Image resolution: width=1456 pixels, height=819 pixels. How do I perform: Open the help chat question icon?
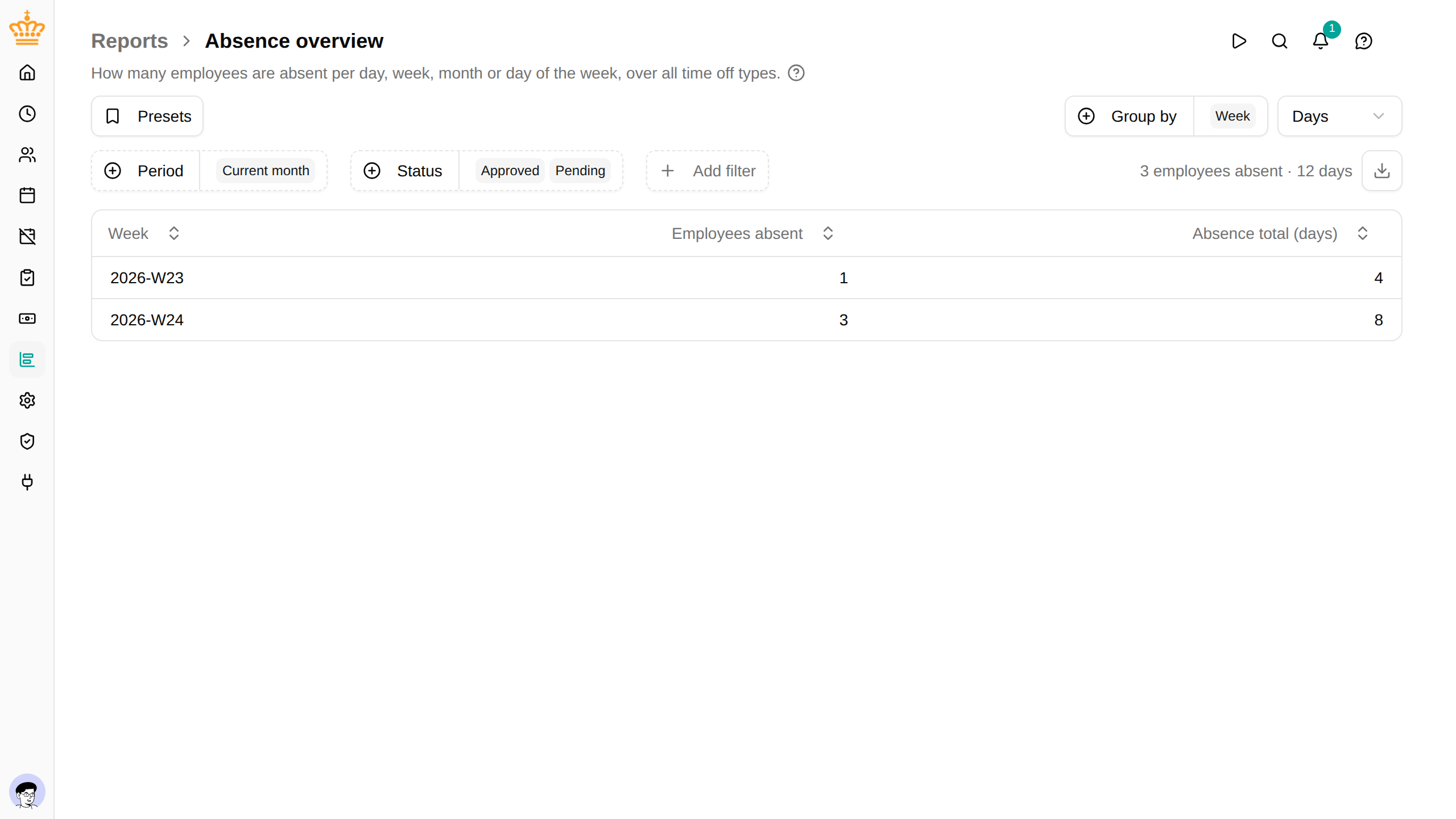[1363, 41]
